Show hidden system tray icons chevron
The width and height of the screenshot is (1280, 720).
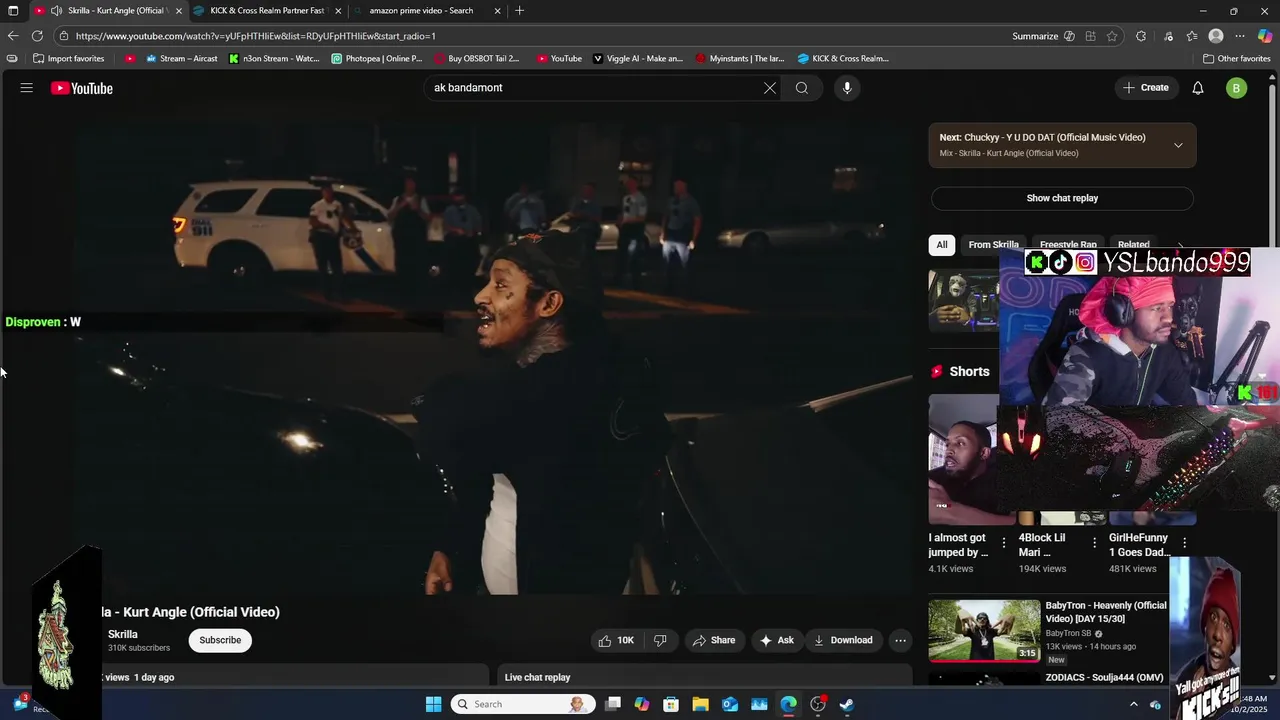tap(1133, 704)
